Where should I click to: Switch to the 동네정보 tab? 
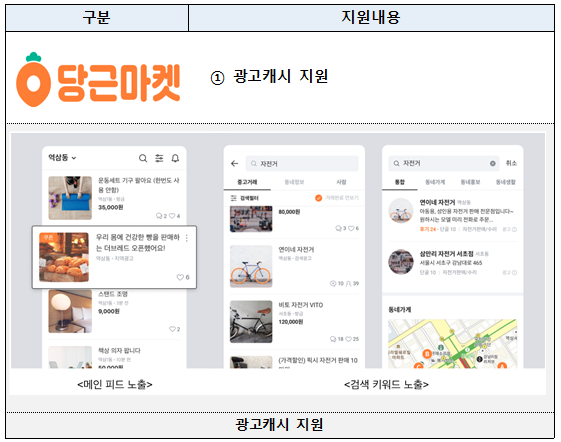click(x=294, y=182)
